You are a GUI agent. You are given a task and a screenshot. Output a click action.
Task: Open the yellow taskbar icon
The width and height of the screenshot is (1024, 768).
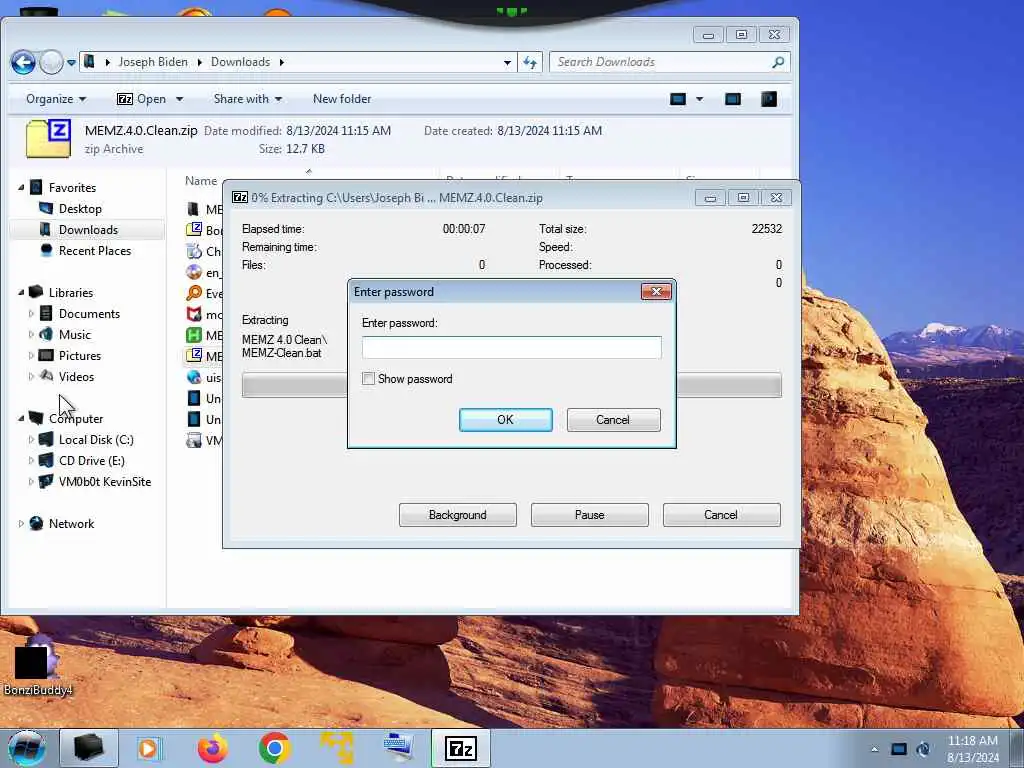pyautogui.click(x=336, y=748)
